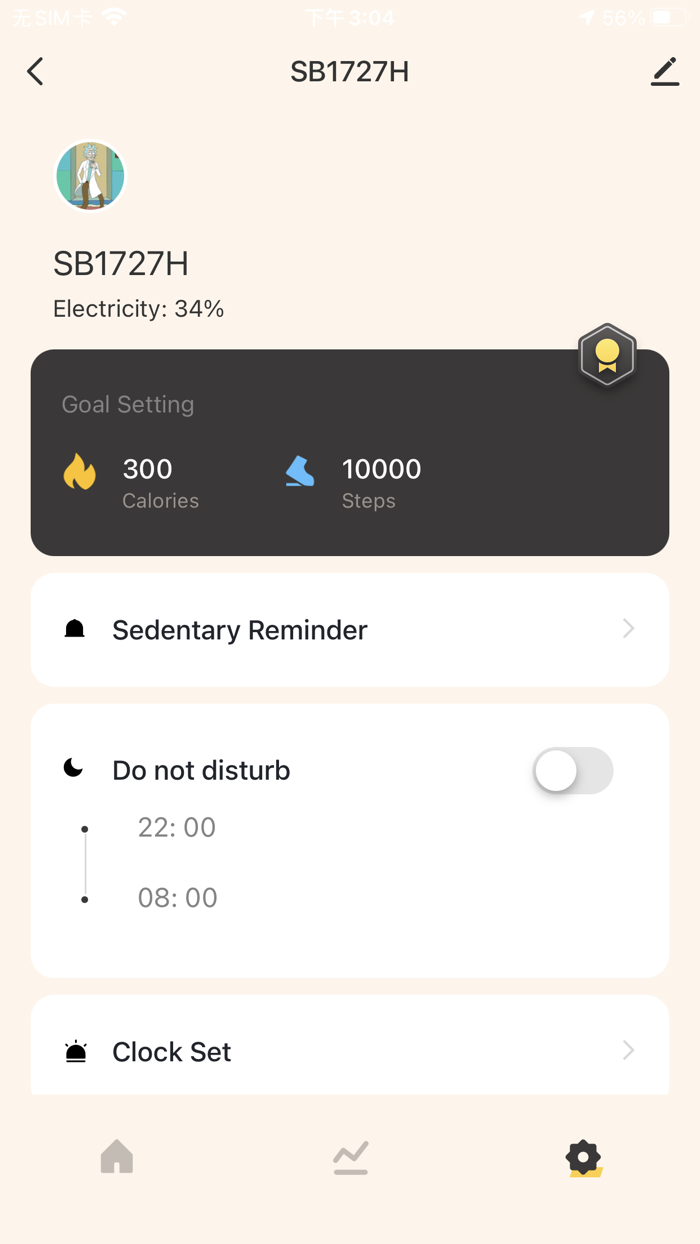
Task: Open the medal badge on Goal Setting card
Action: pyautogui.click(x=607, y=355)
